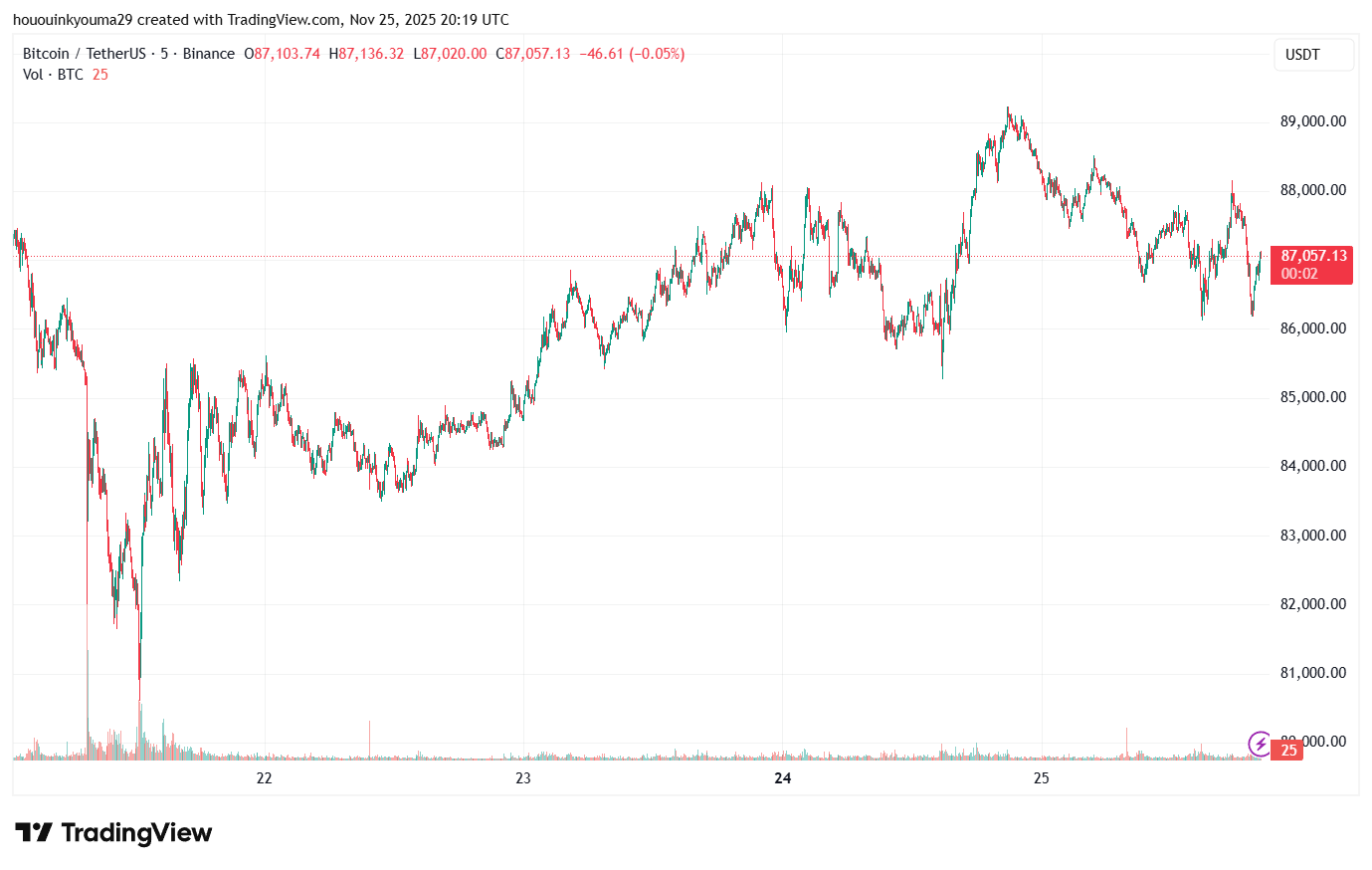The width and height of the screenshot is (1372, 870).
Task: Click the bold 24 date axis label
Action: pos(783,779)
